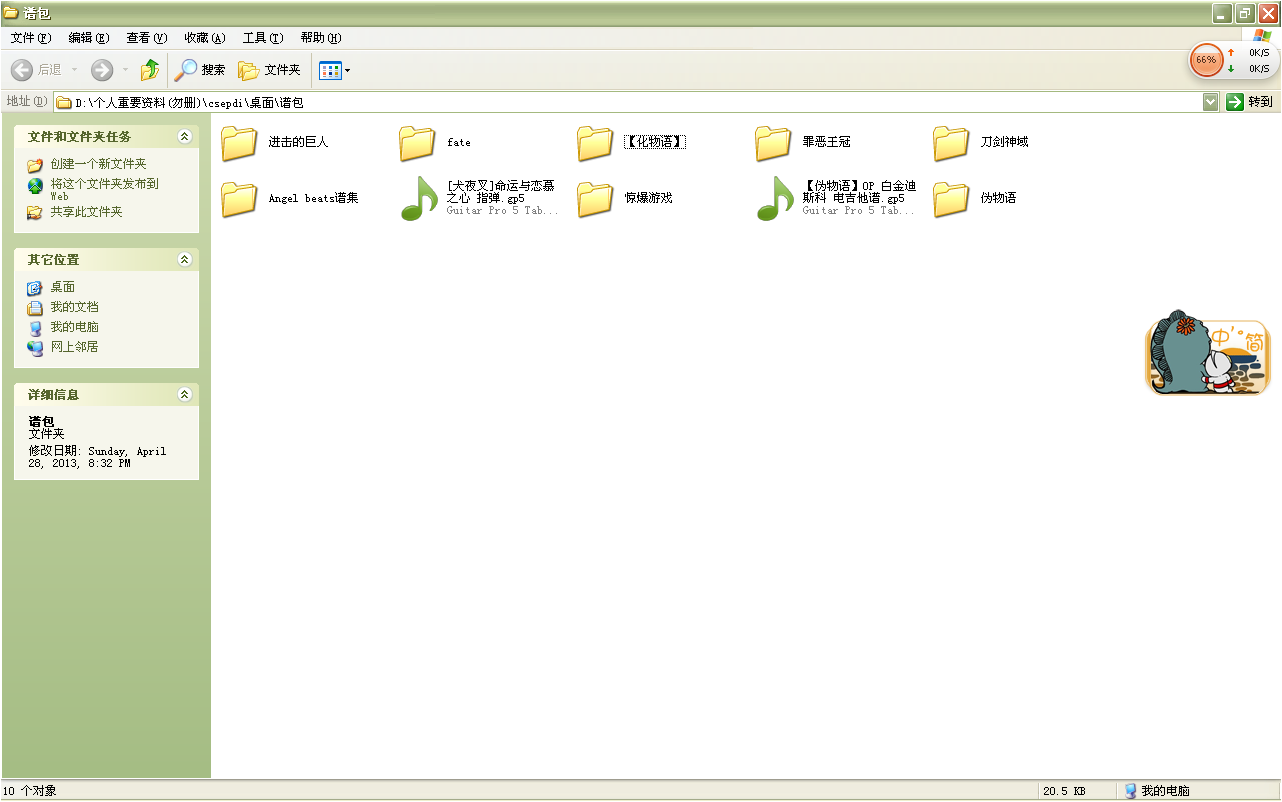
Task: Toggle the Folders (文件夹) pane button
Action: [x=269, y=70]
